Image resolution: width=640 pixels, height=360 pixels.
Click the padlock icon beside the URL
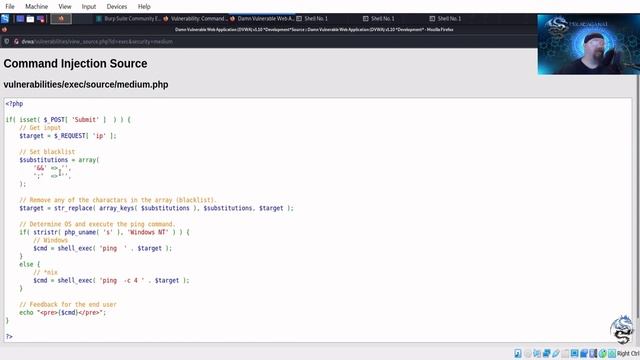coord(16,41)
